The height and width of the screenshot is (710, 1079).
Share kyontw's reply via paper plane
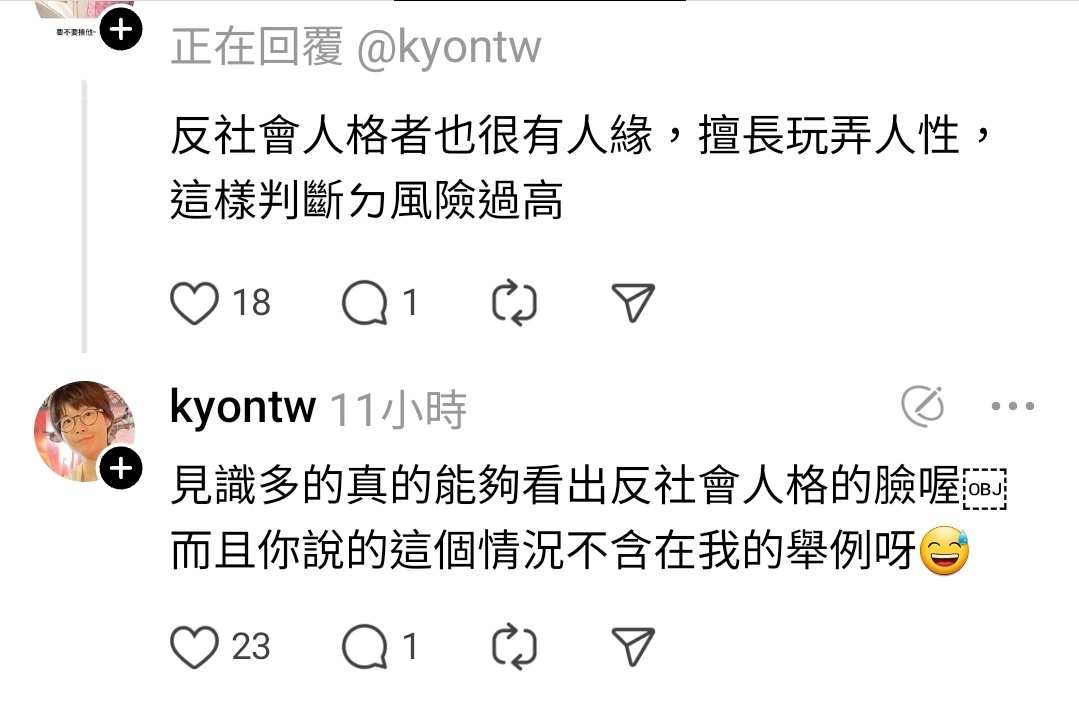click(x=633, y=647)
